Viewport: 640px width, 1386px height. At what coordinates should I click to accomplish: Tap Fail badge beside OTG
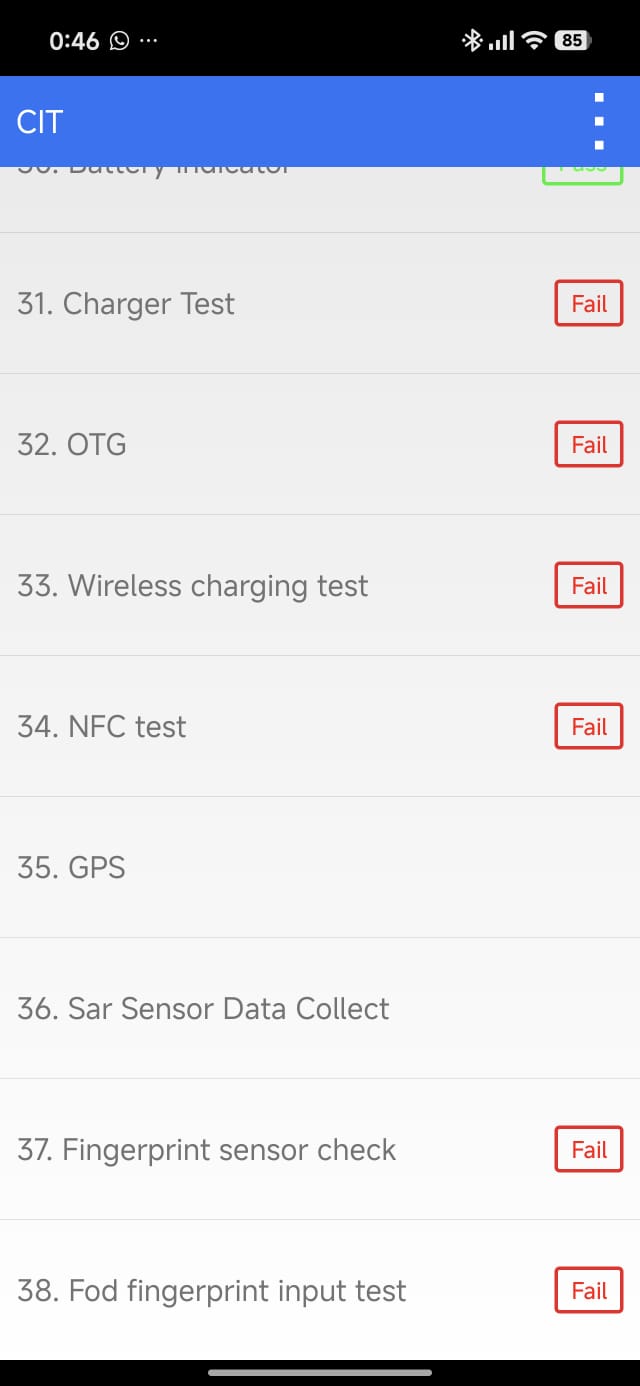pos(589,445)
